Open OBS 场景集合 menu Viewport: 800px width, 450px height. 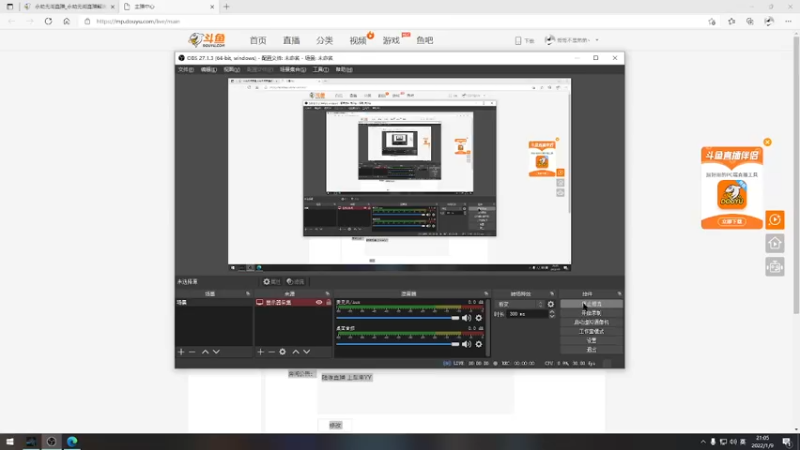pos(293,69)
